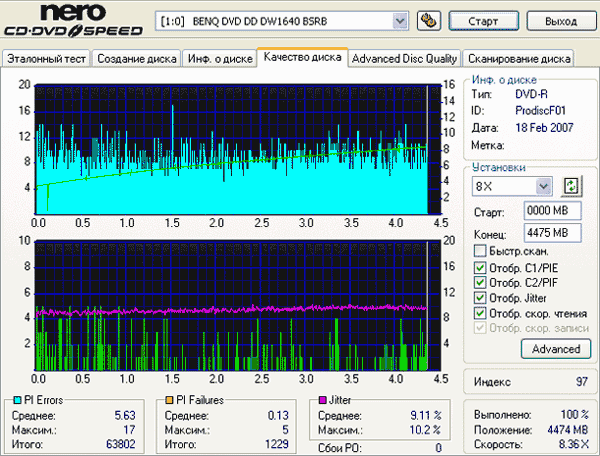Expand the 8X scan speed dropdown
Viewport: 600px width, 456px height.
543,186
